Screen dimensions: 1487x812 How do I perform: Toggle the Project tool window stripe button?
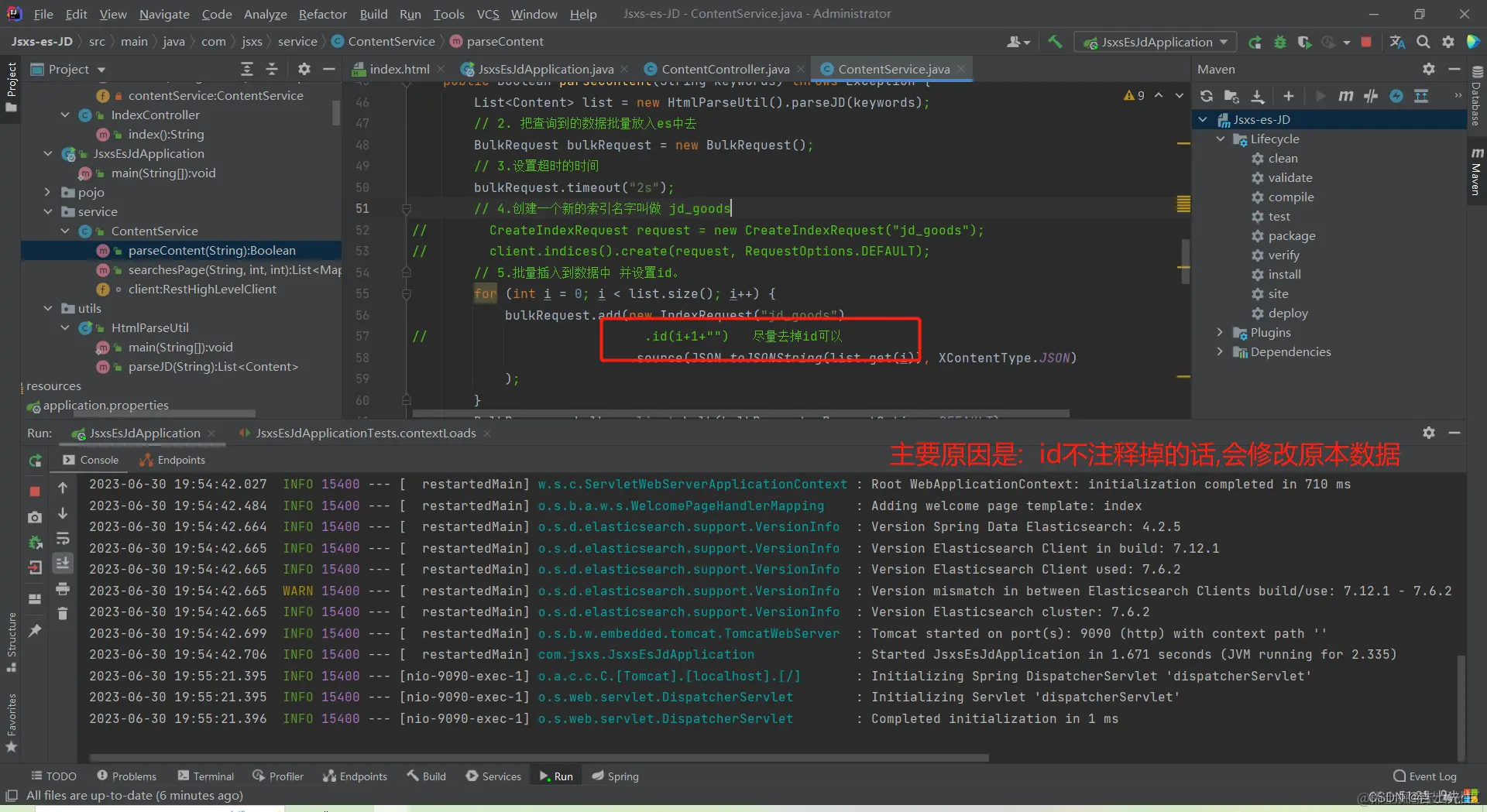(11, 87)
